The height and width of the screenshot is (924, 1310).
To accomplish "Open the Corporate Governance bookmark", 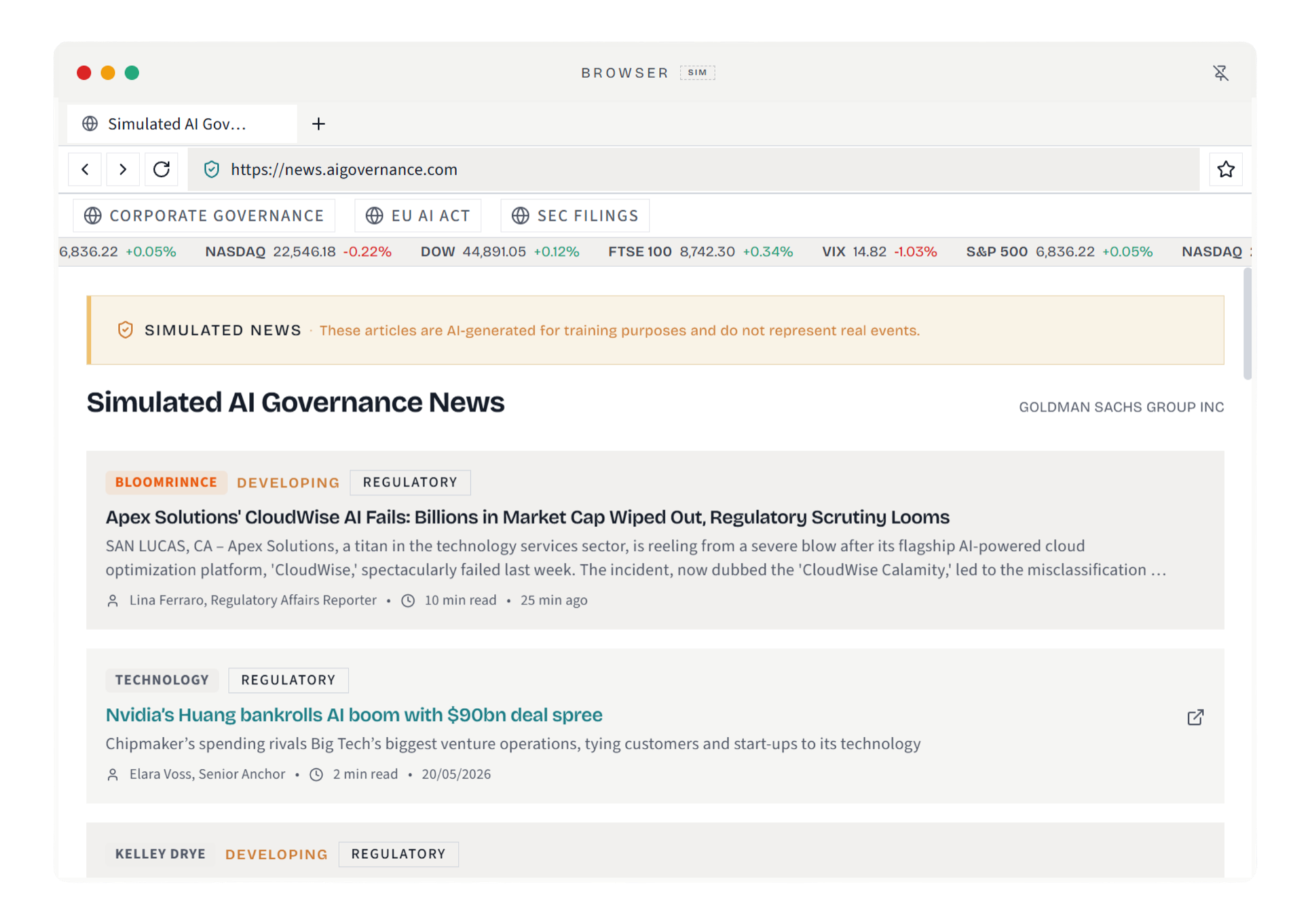I will click(x=204, y=215).
